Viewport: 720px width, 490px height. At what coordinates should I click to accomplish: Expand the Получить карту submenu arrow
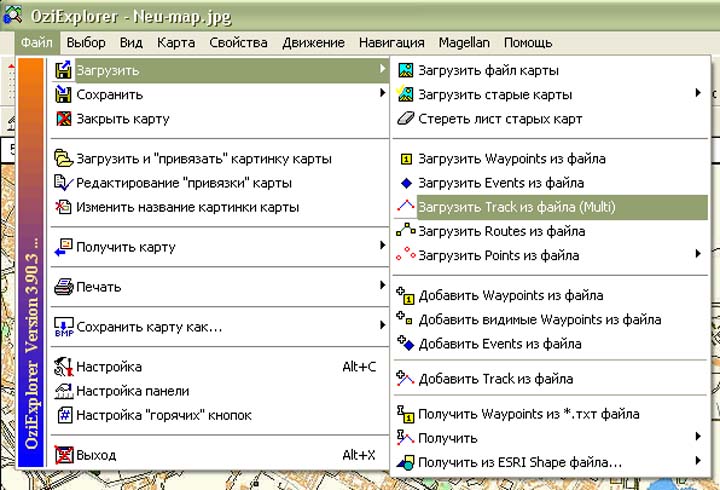[382, 245]
